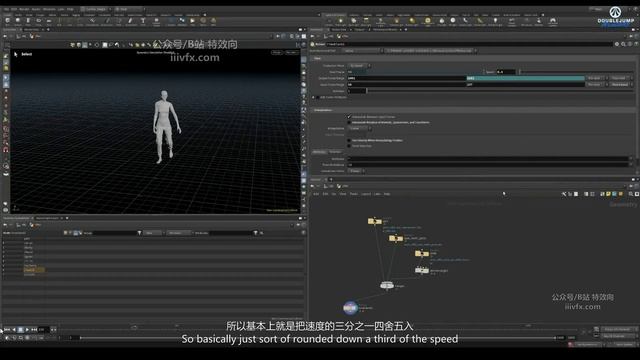The width and height of the screenshot is (640, 360).
Task: Select the Font shelf tool
Action: (143, 21)
